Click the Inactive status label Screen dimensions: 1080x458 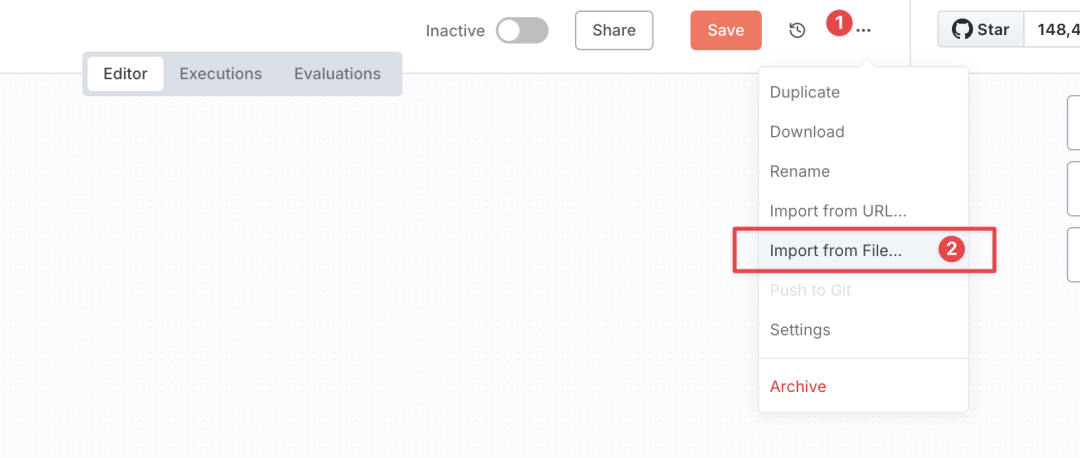point(455,31)
